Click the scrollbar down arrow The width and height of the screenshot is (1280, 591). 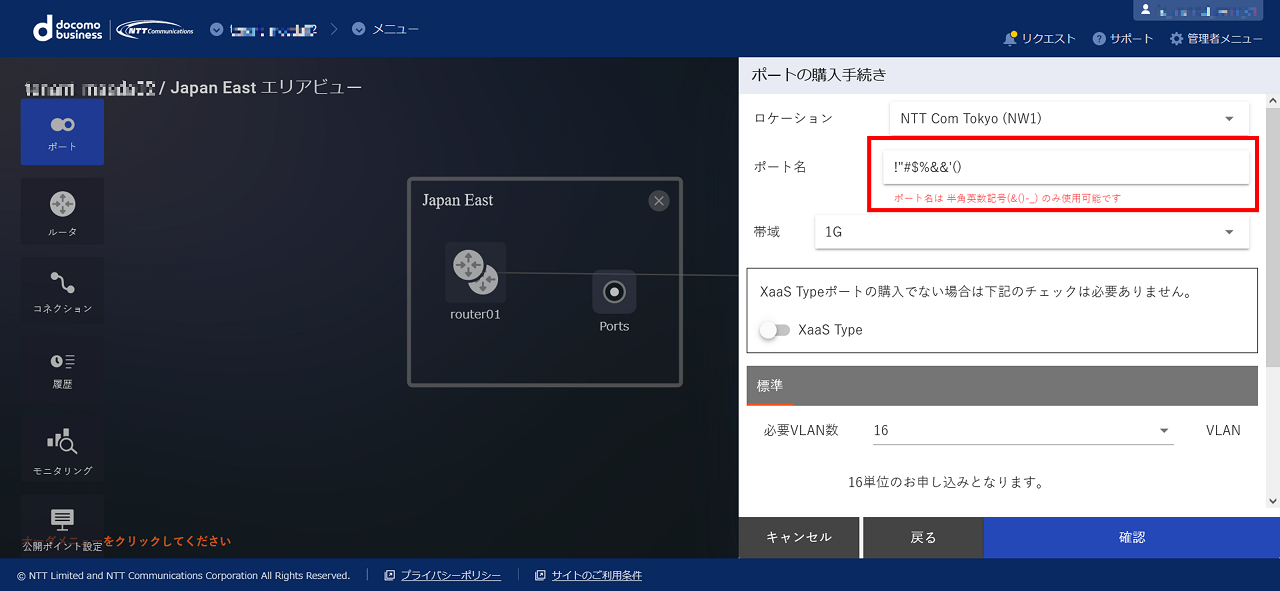point(1272,501)
